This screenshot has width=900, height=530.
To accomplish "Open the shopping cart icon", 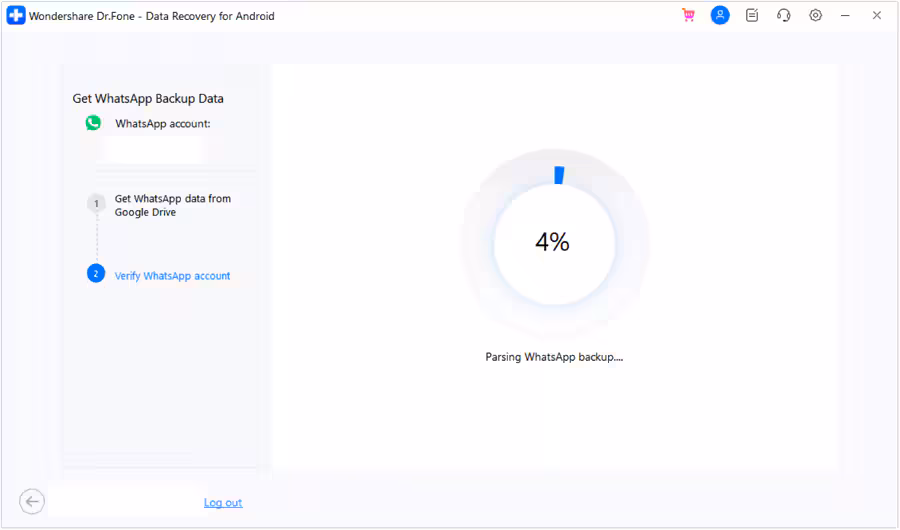I will (688, 16).
